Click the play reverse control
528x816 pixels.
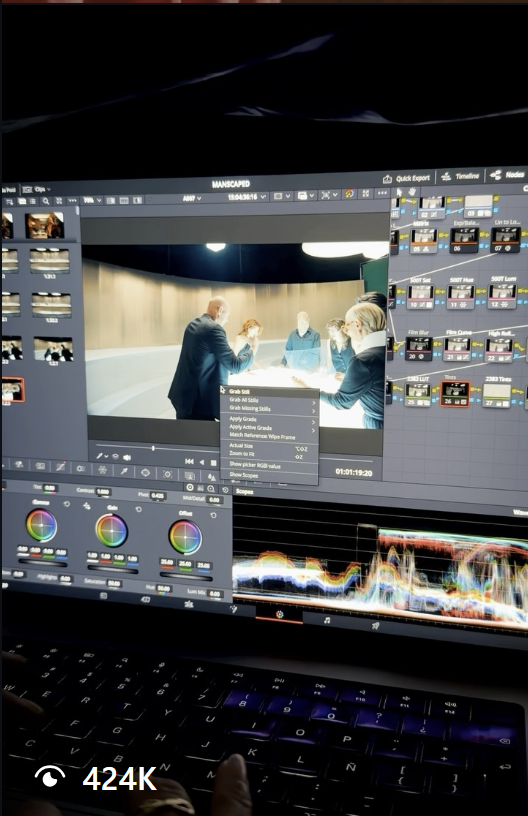tap(202, 462)
